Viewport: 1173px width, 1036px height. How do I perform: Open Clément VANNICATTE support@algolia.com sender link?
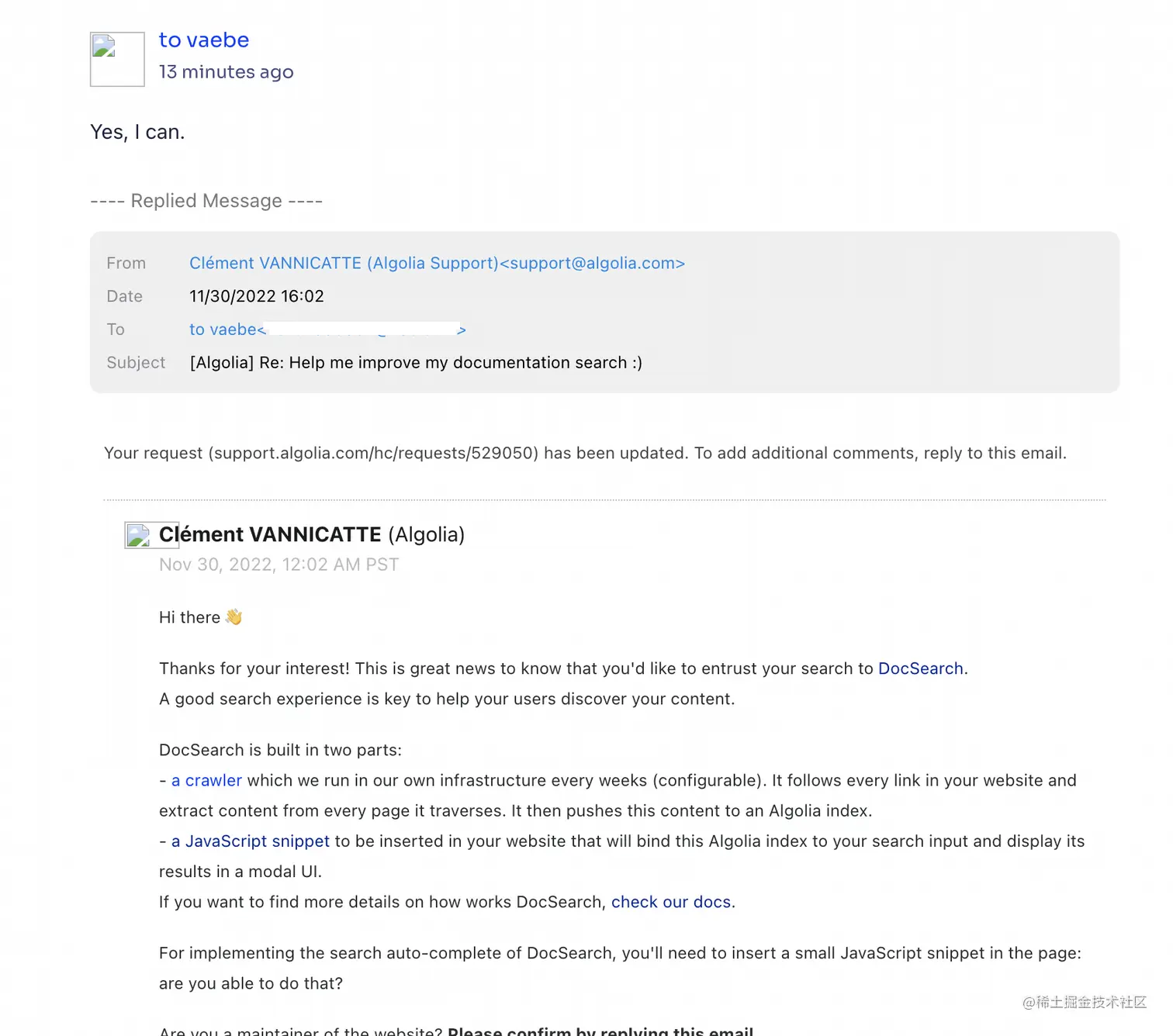coord(437,264)
